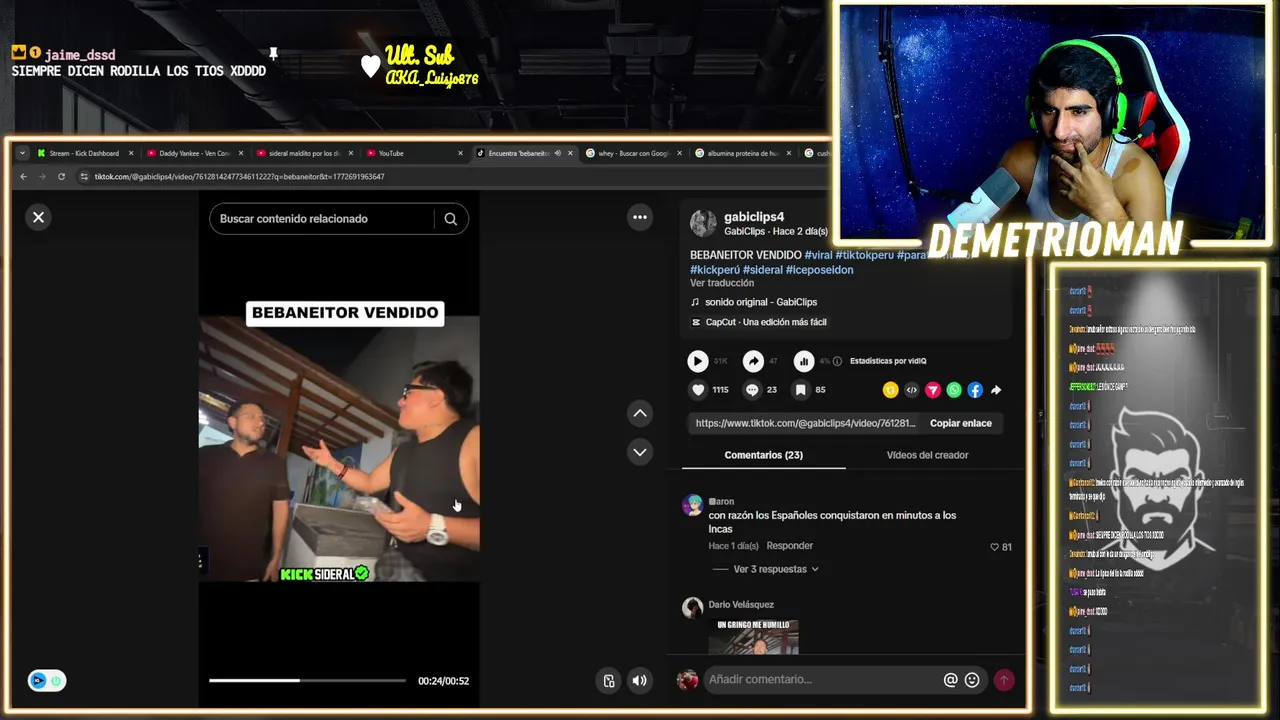Open the CapCut 'Una edición más fácil' link
1280x720 pixels.
pyautogui.click(x=766, y=322)
